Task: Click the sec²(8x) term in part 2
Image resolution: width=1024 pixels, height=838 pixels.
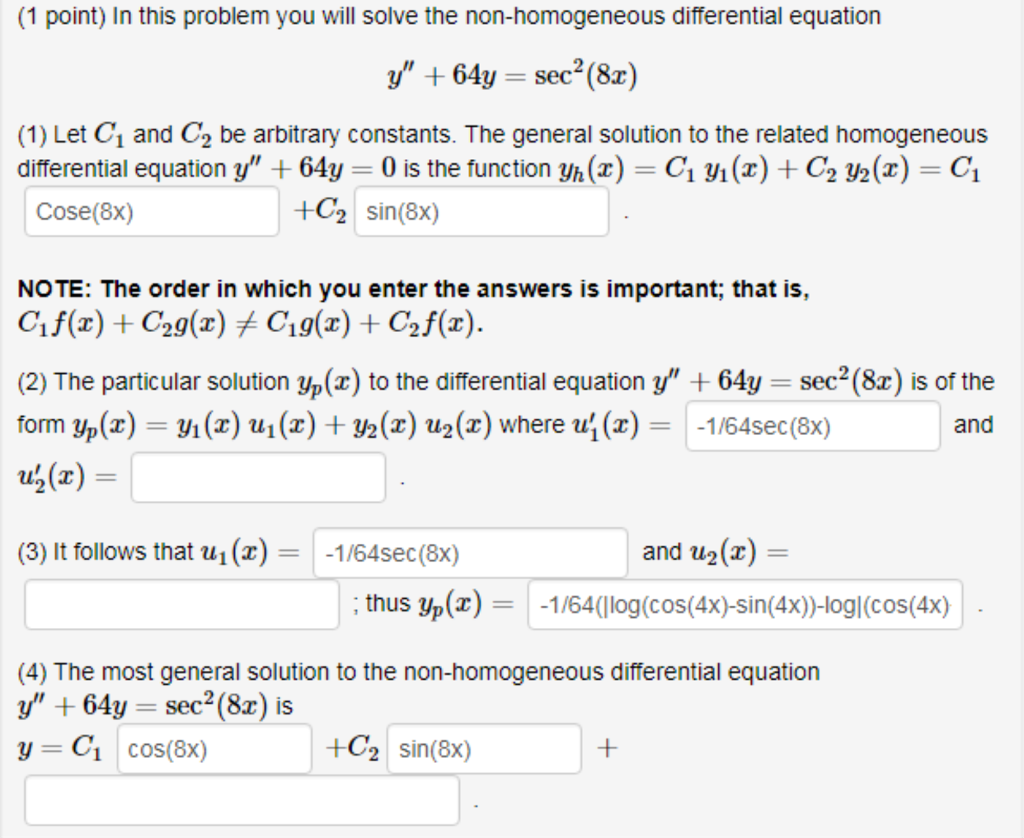Action: point(847,380)
